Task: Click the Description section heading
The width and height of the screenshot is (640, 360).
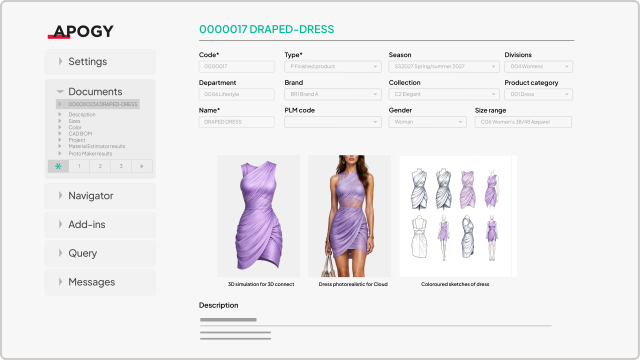Action: click(x=218, y=305)
